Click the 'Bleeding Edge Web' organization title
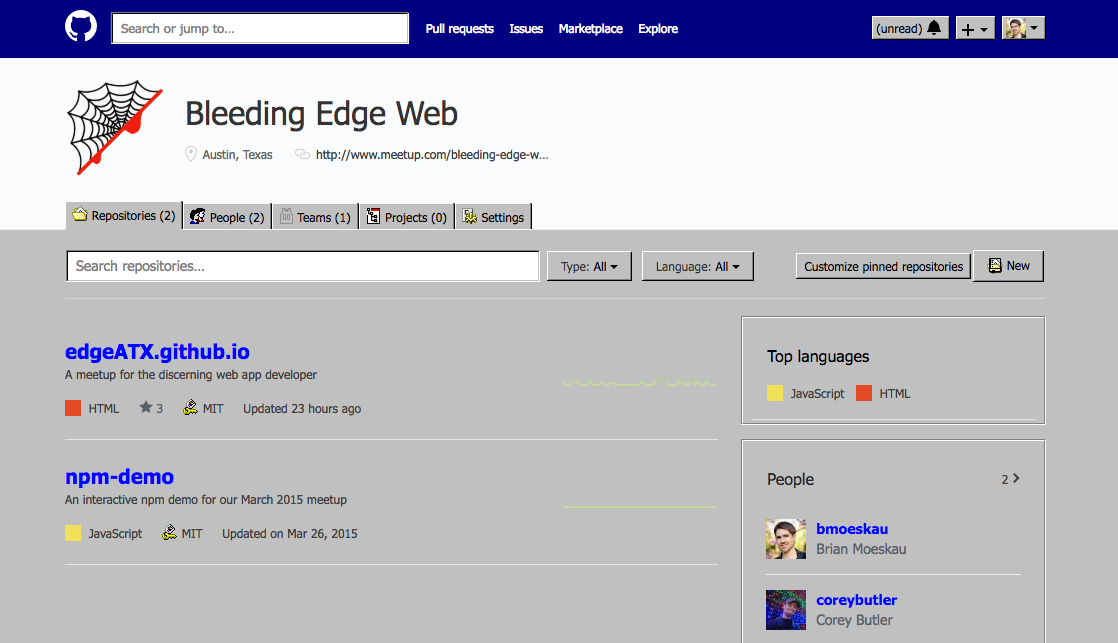This screenshot has height=643, width=1118. click(322, 113)
